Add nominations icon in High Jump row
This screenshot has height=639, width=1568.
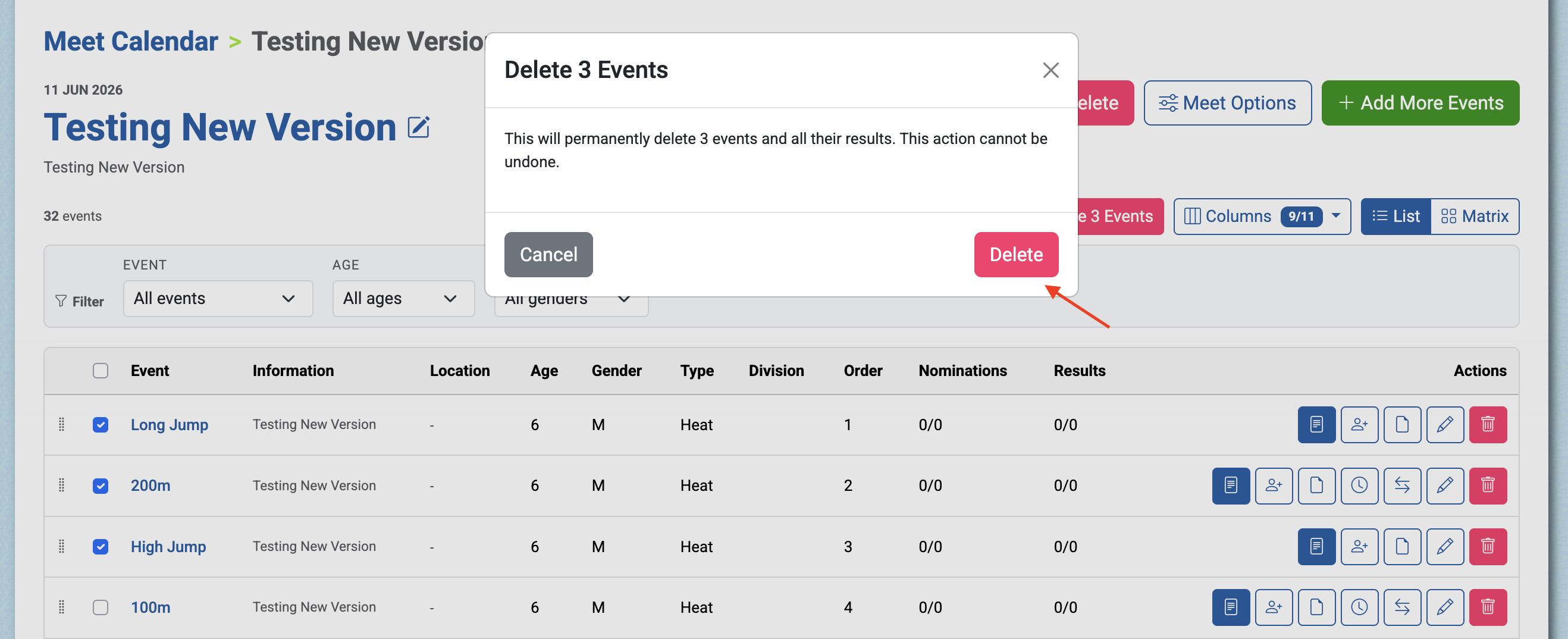[x=1359, y=546]
